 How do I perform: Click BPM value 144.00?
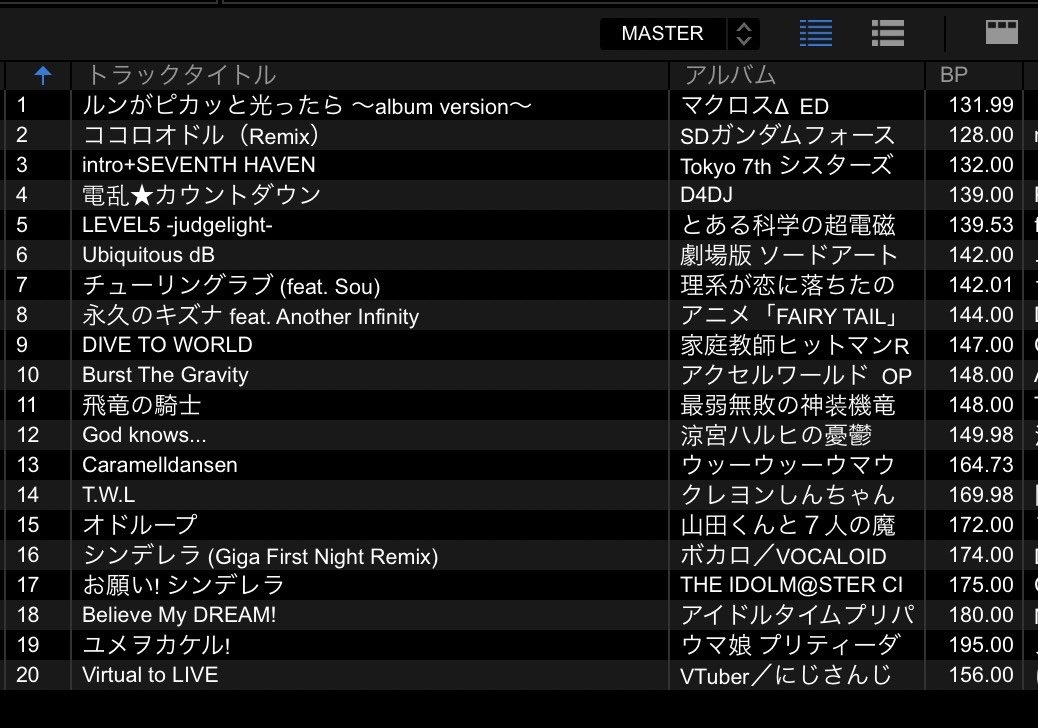tap(981, 315)
